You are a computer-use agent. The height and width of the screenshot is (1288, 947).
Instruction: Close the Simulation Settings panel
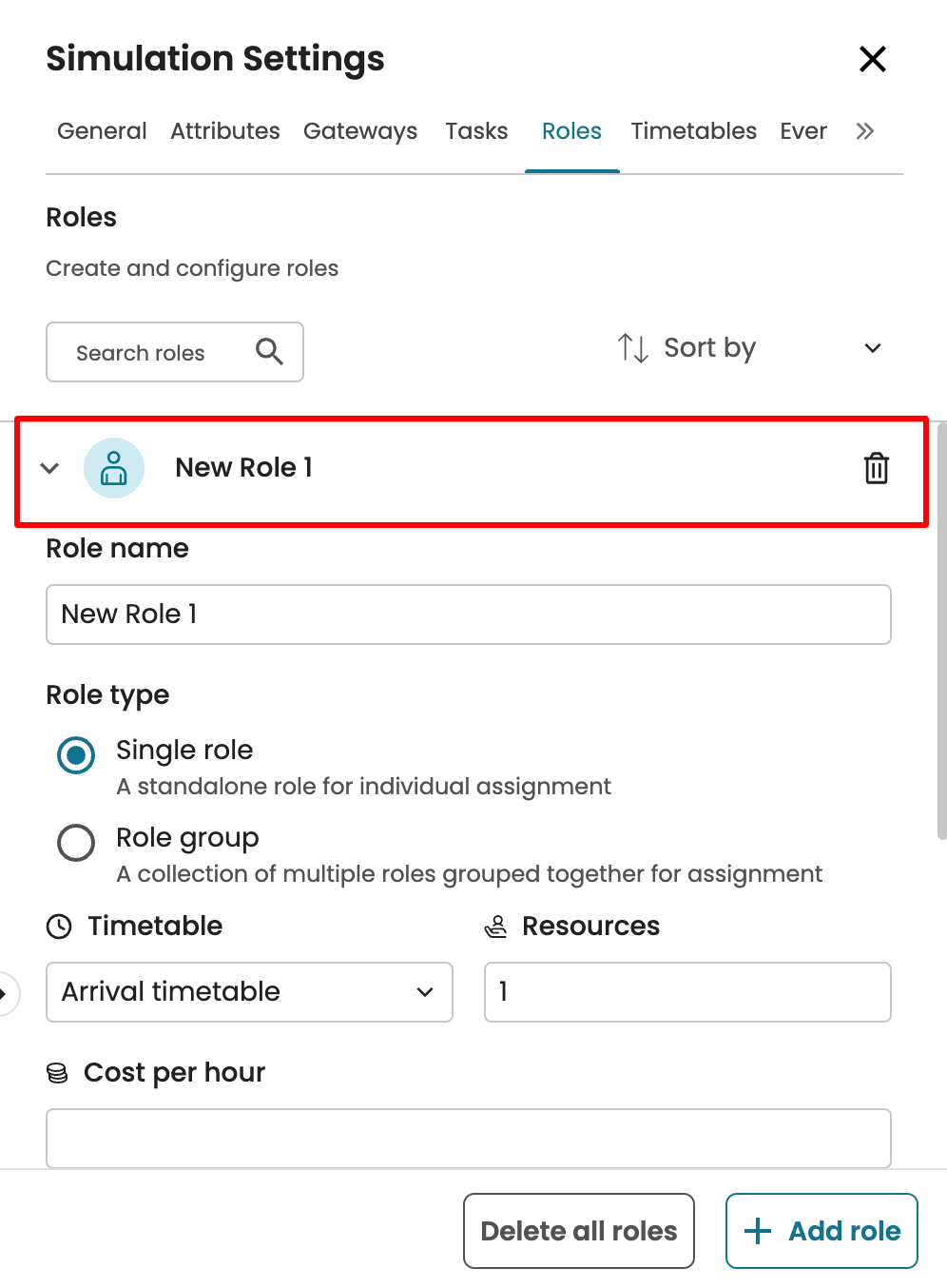872,59
